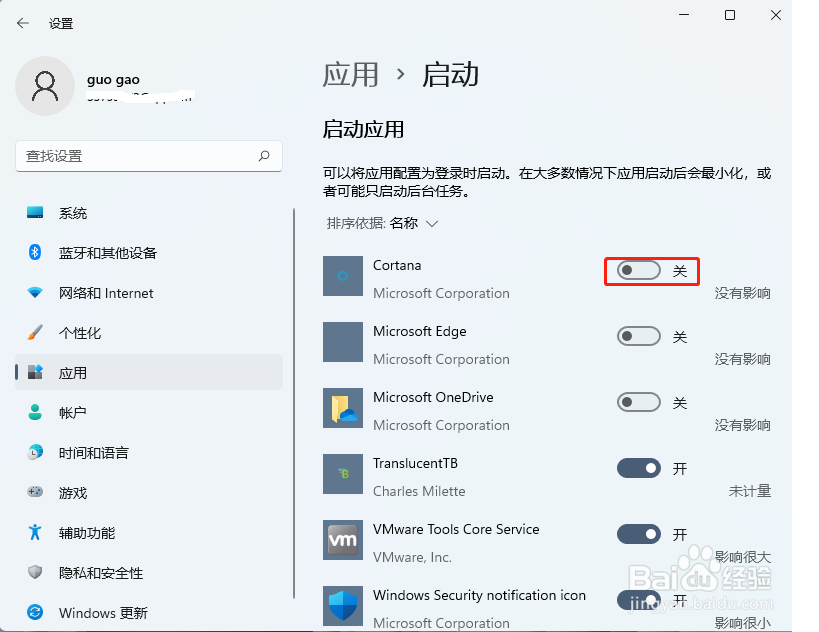Image resolution: width=819 pixels, height=632 pixels.
Task: Open 网络和 Internet settings category
Action: (x=149, y=293)
